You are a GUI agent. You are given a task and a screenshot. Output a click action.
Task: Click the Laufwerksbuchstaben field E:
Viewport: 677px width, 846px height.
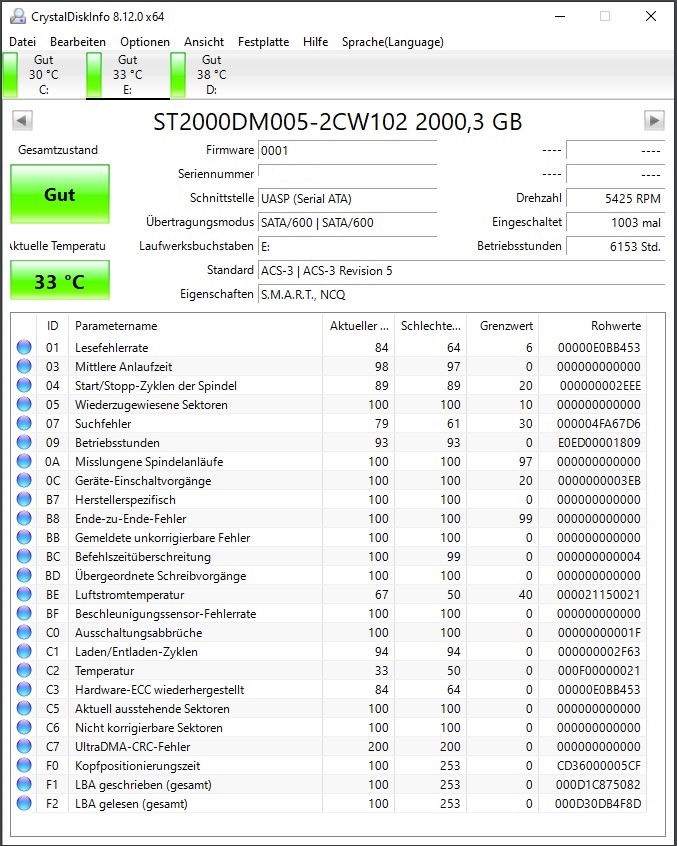[347, 246]
